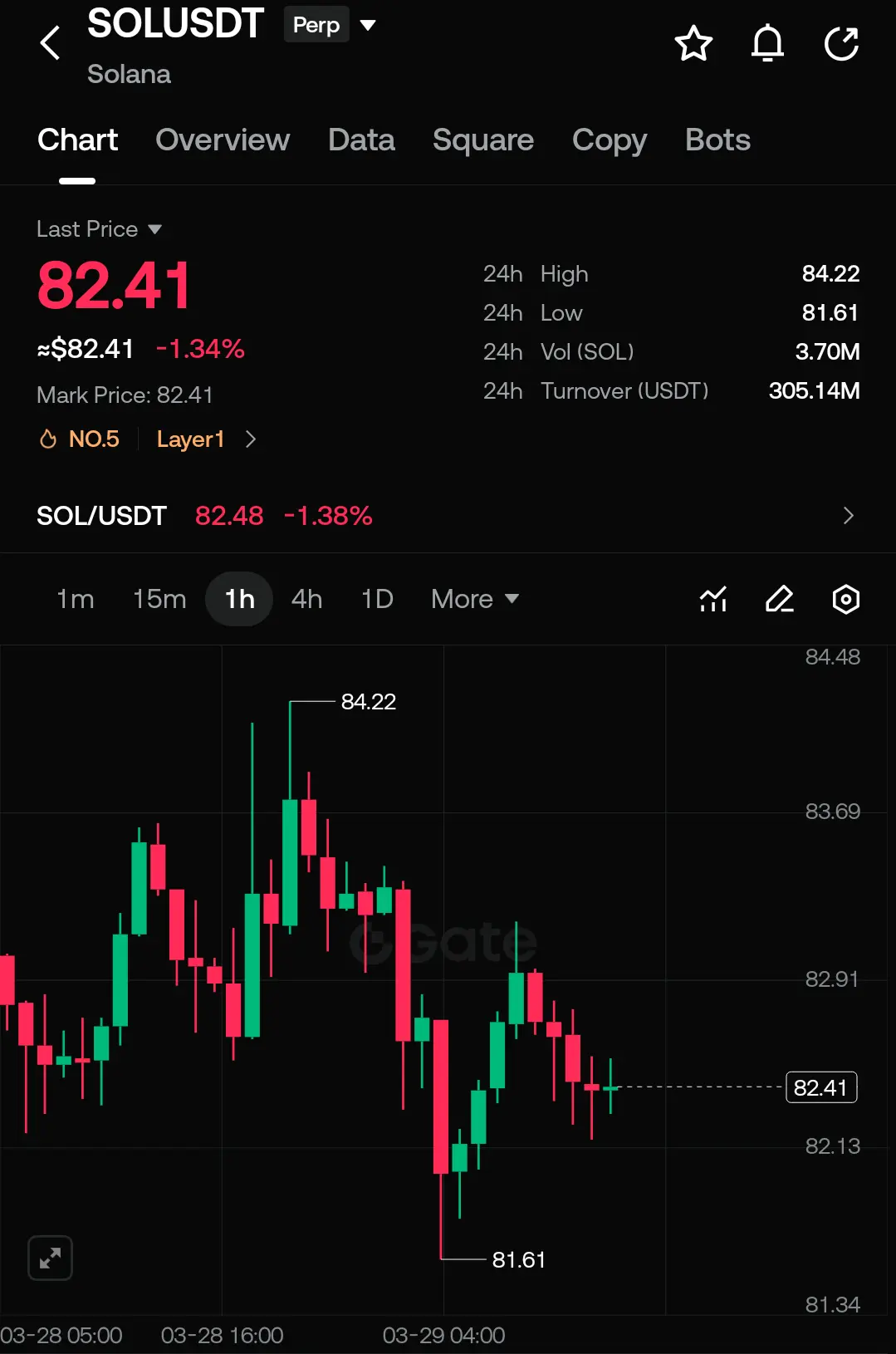Tap the -1.34% change percentage
Image resolution: width=896 pixels, height=1354 pixels.
[x=200, y=348]
